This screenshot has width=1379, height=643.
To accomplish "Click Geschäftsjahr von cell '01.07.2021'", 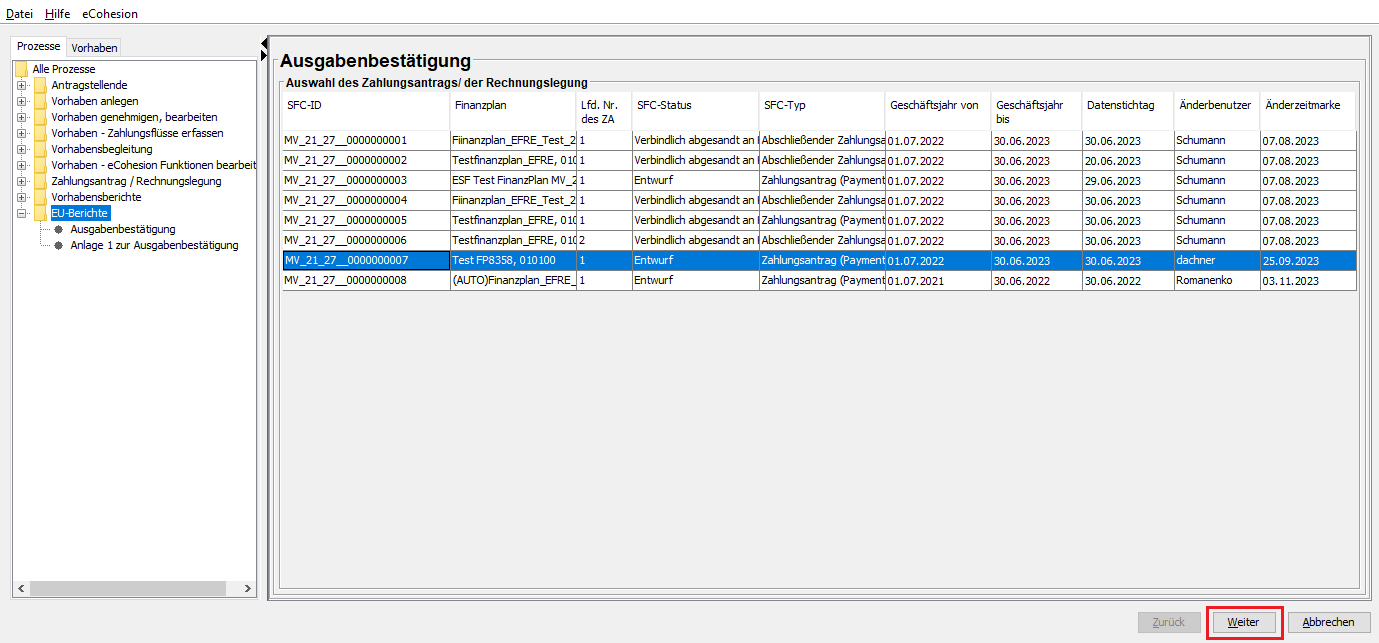I will pyautogui.click(x=938, y=280).
